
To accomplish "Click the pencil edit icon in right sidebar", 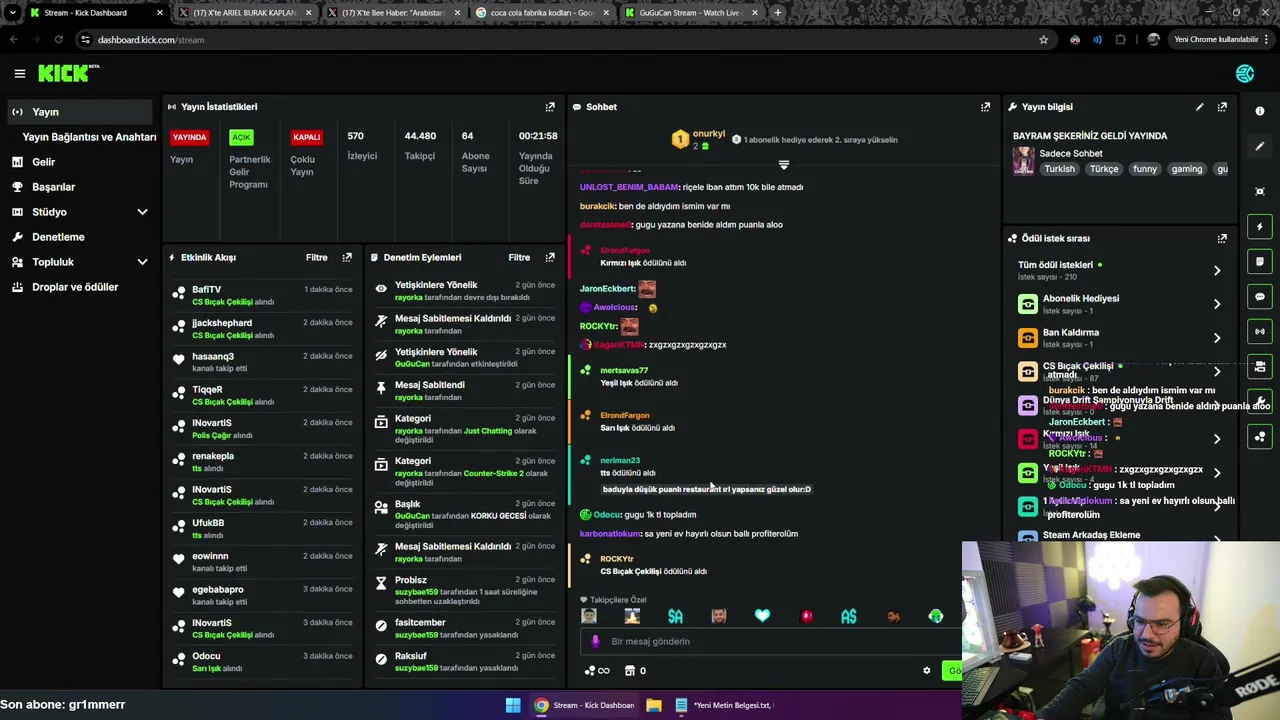I will 1260,147.
